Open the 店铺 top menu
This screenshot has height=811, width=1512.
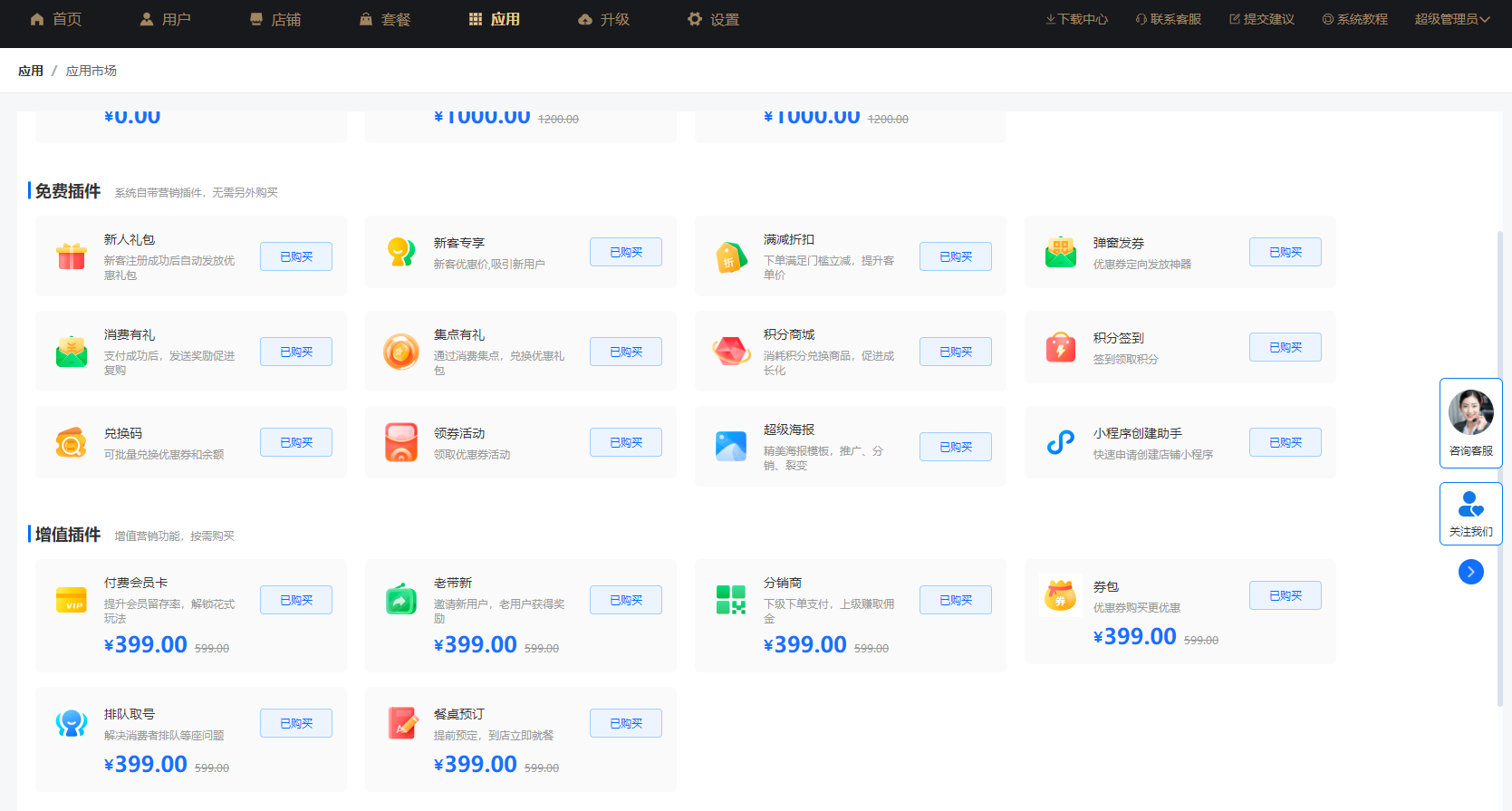point(275,19)
